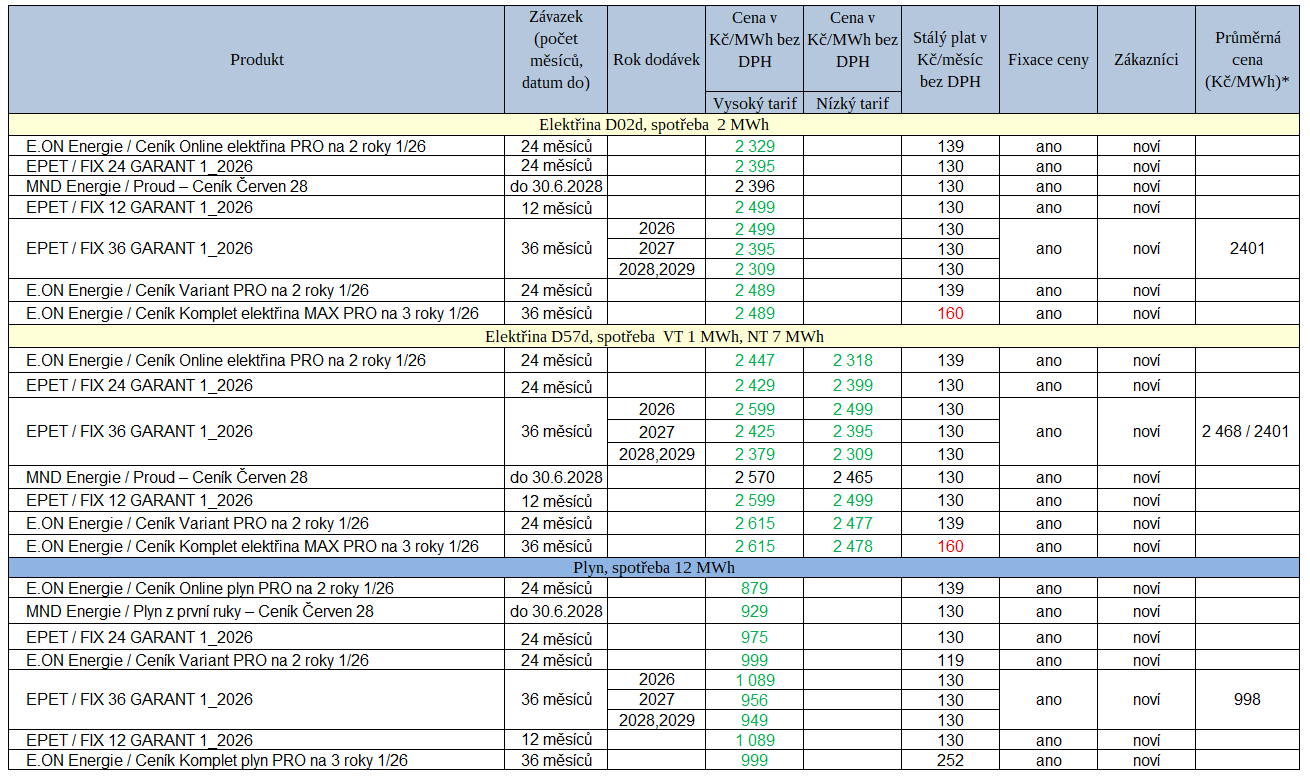
Task: Select E.ON Ceník Online plyn PRO product cell
Action: pyautogui.click(x=210, y=588)
